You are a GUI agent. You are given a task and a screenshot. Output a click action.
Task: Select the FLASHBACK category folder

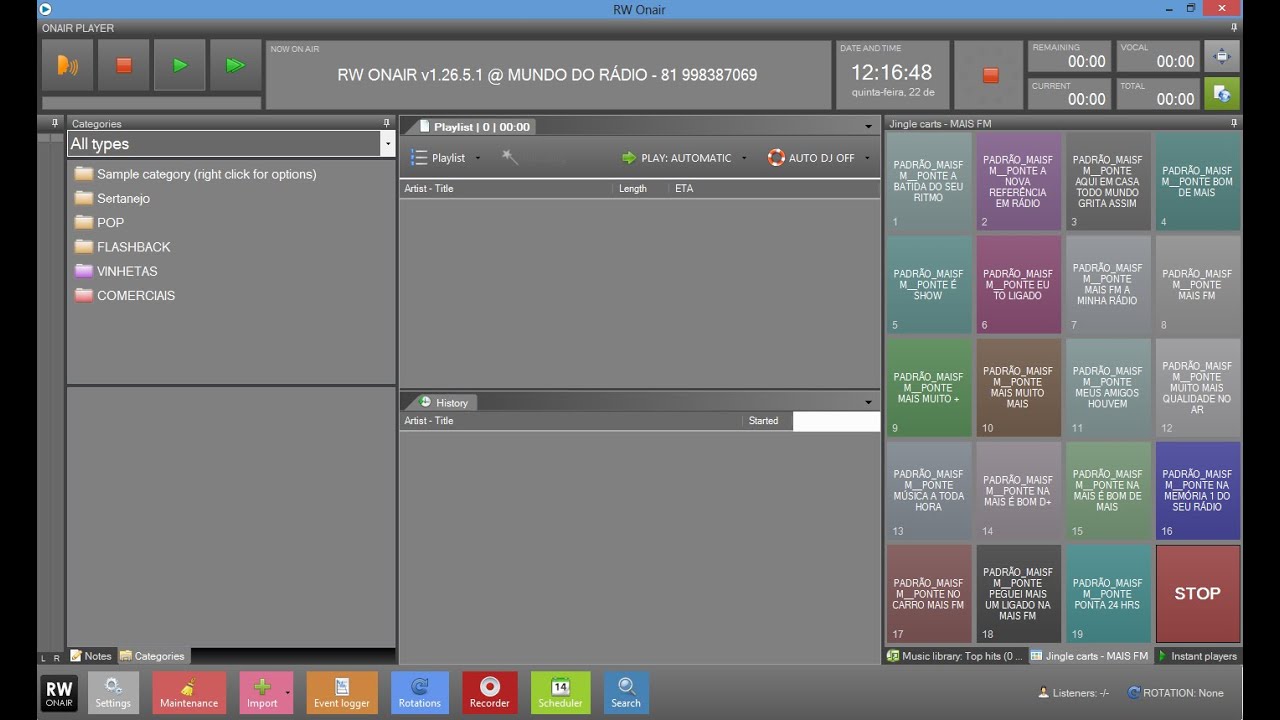click(123, 247)
